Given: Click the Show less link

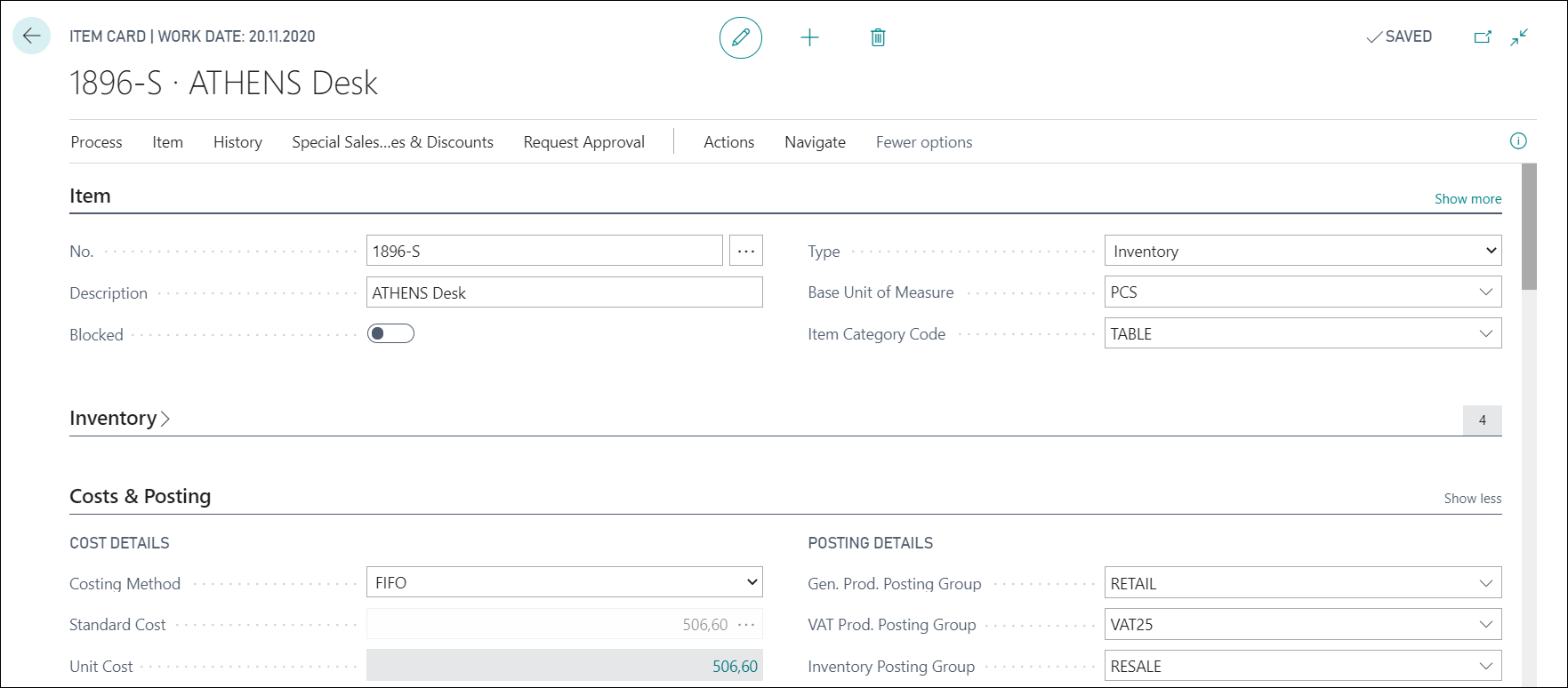Looking at the screenshot, I should point(1473,499).
